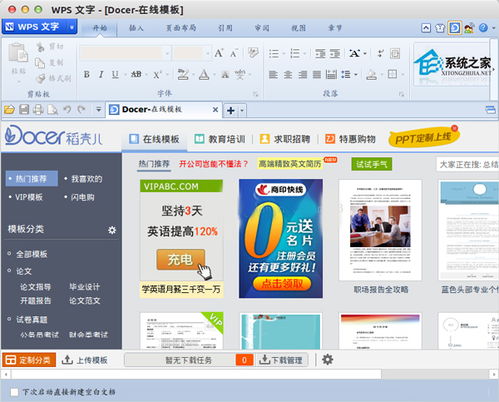The width and height of the screenshot is (499, 402).
Task: Apply Superscript formatting
Action: click(x=157, y=74)
